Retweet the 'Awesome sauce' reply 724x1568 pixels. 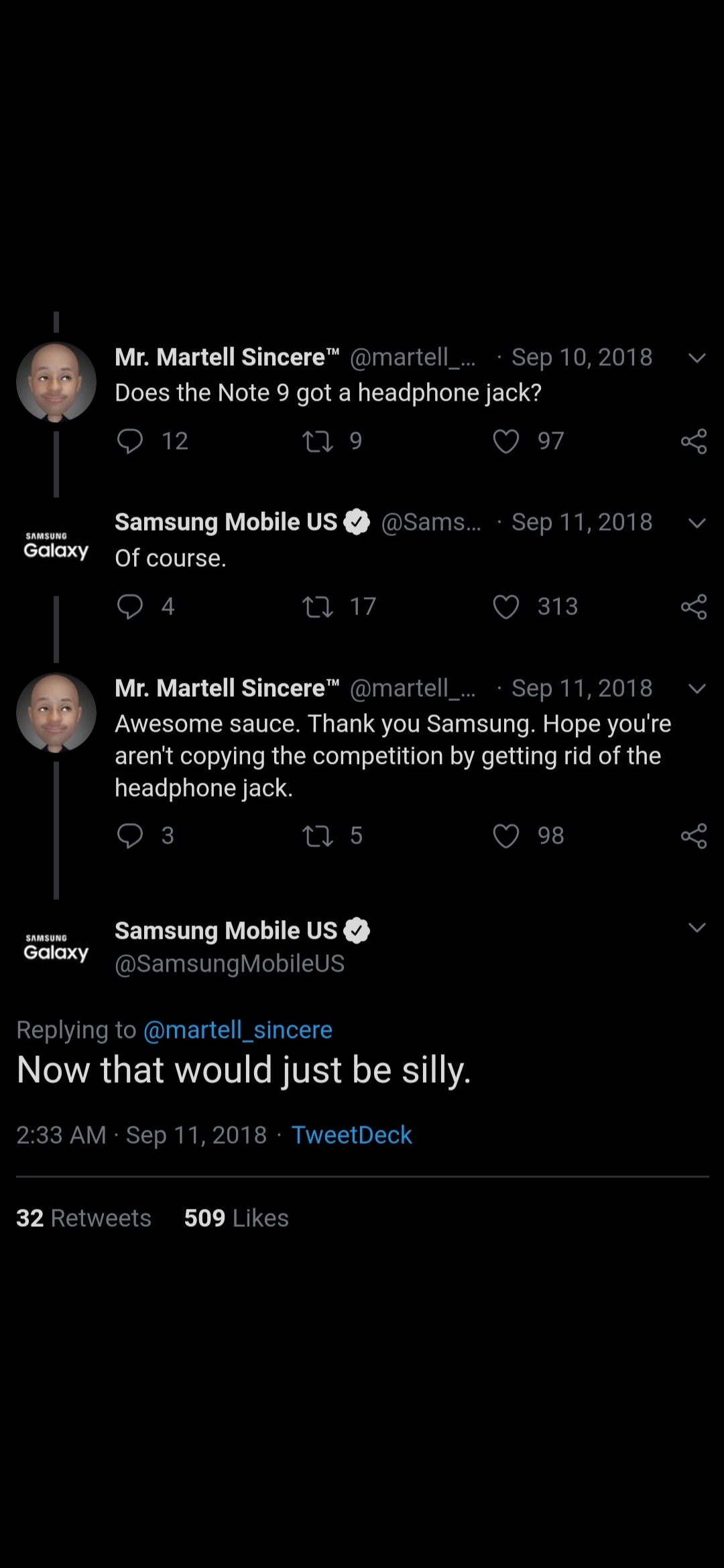click(319, 835)
